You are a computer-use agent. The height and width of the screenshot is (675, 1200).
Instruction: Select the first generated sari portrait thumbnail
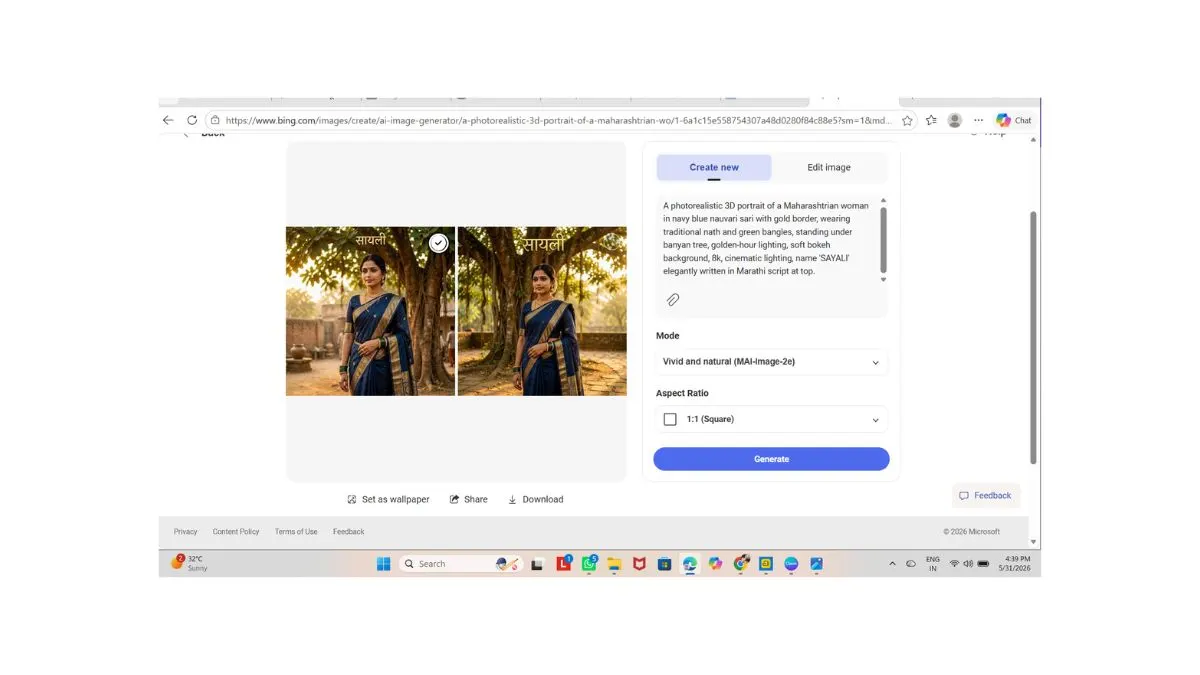tap(370, 311)
